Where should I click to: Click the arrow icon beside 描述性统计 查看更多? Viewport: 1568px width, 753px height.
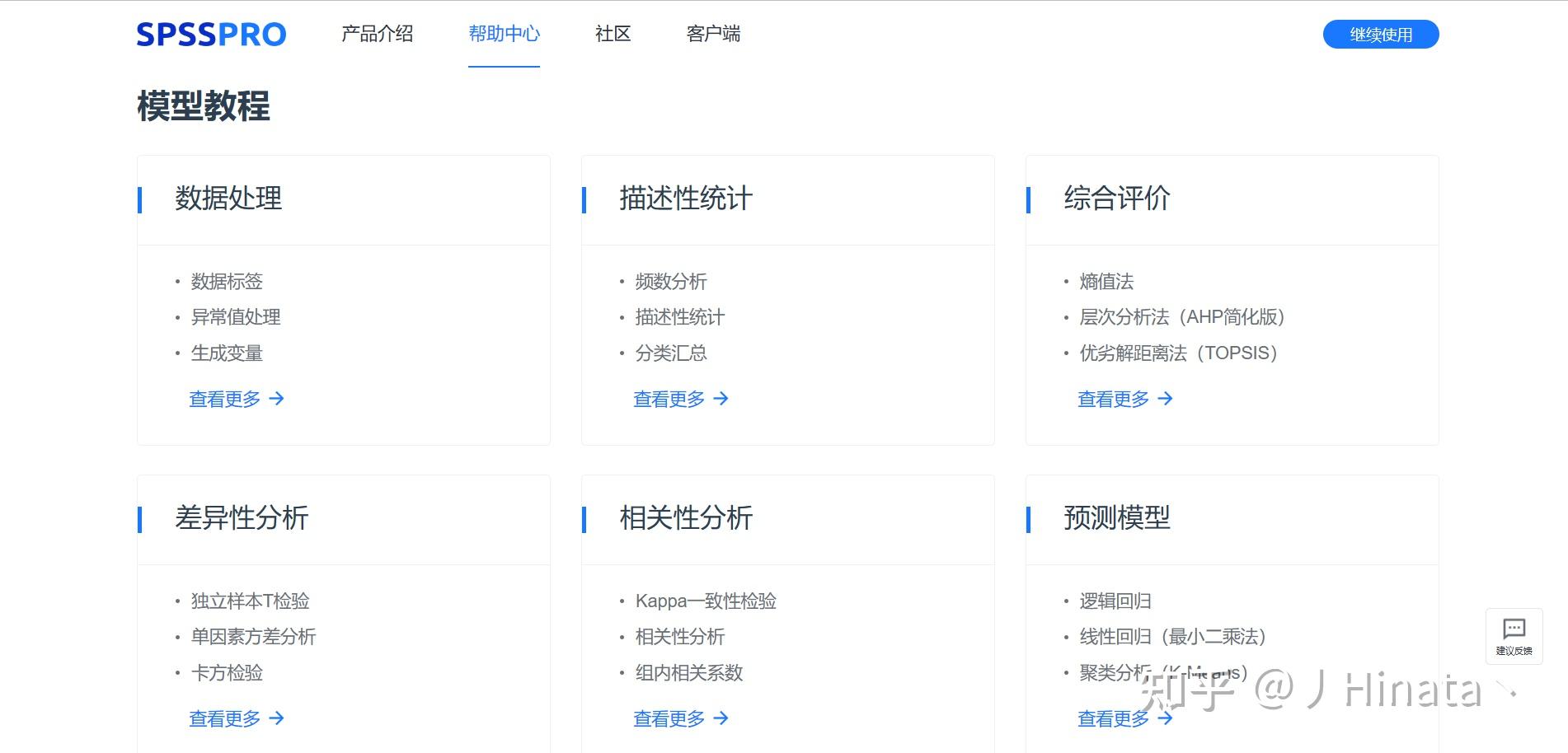(723, 399)
